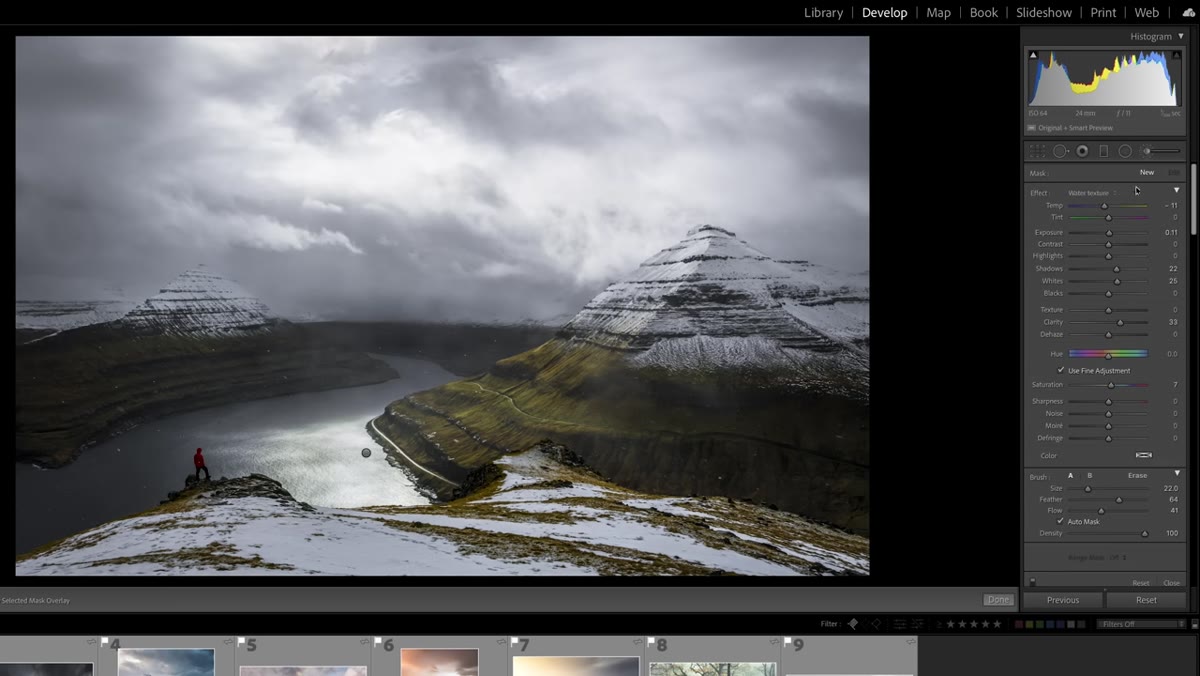Viewport: 1200px width, 676px height.
Task: Click the Color swatch box in Effect
Action: click(x=1144, y=455)
